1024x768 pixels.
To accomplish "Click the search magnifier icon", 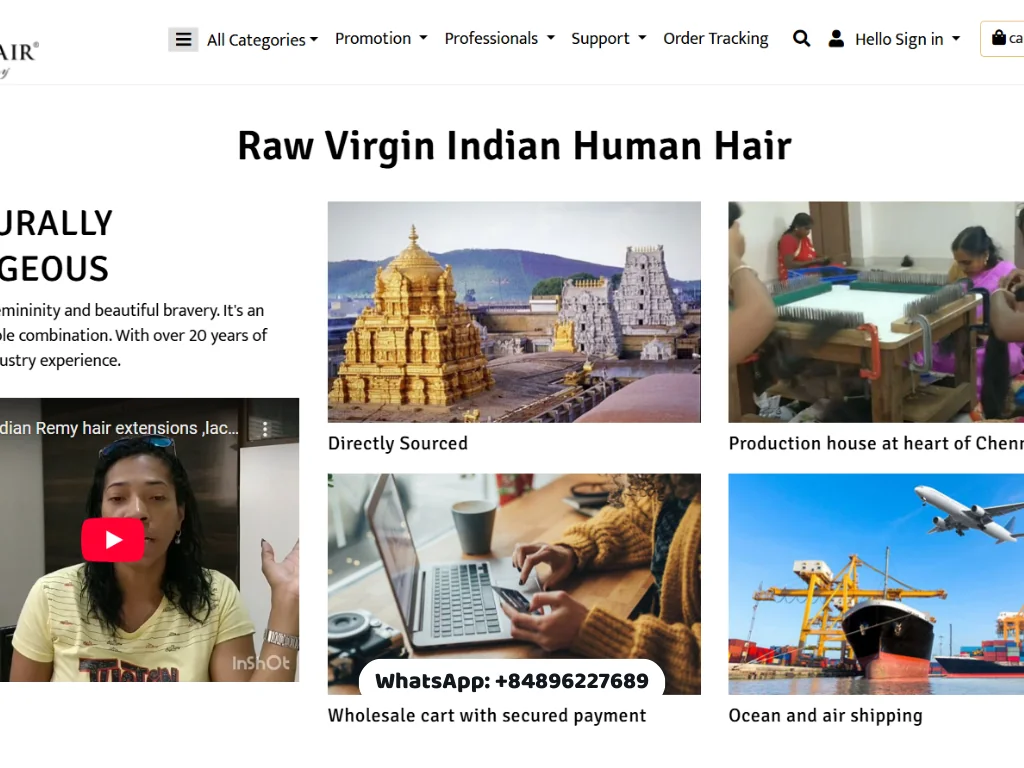I will click(x=801, y=38).
